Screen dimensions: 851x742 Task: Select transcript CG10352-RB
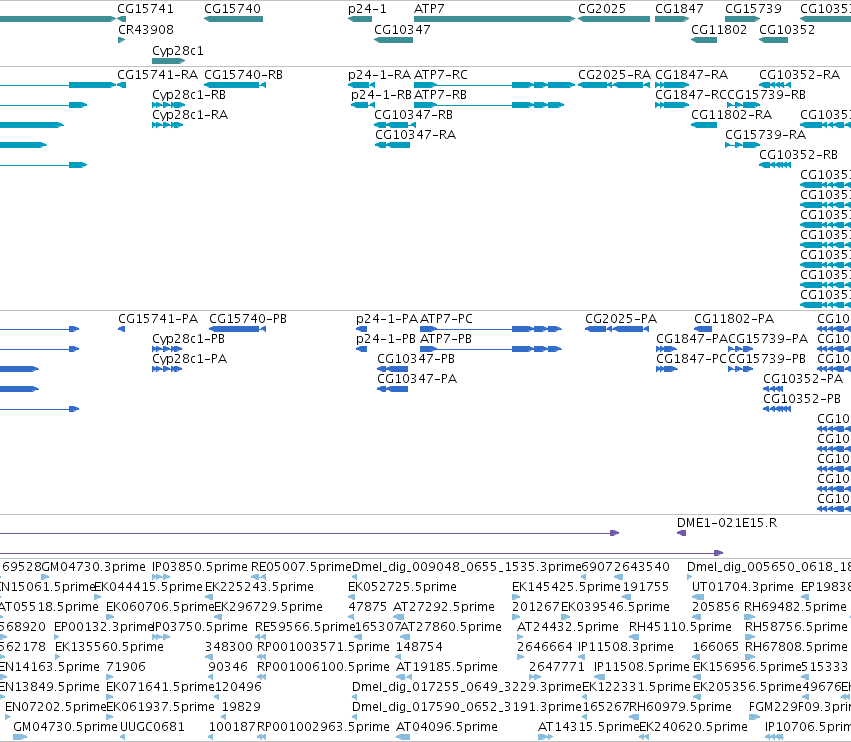click(x=775, y=165)
